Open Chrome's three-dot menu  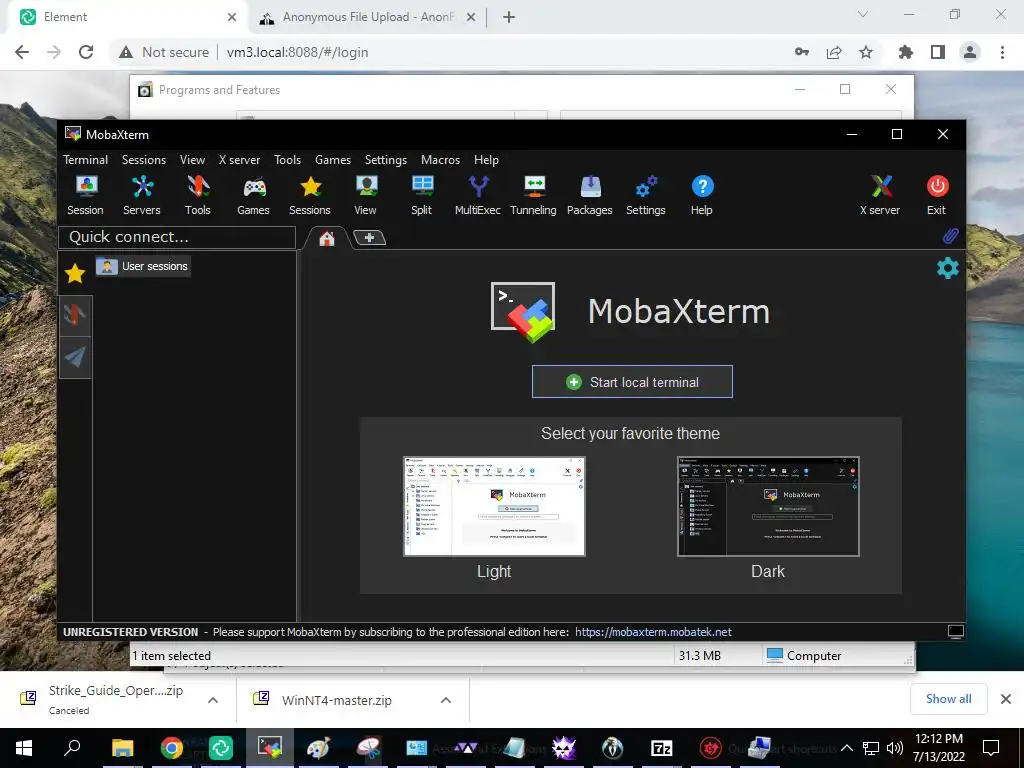(x=1002, y=52)
